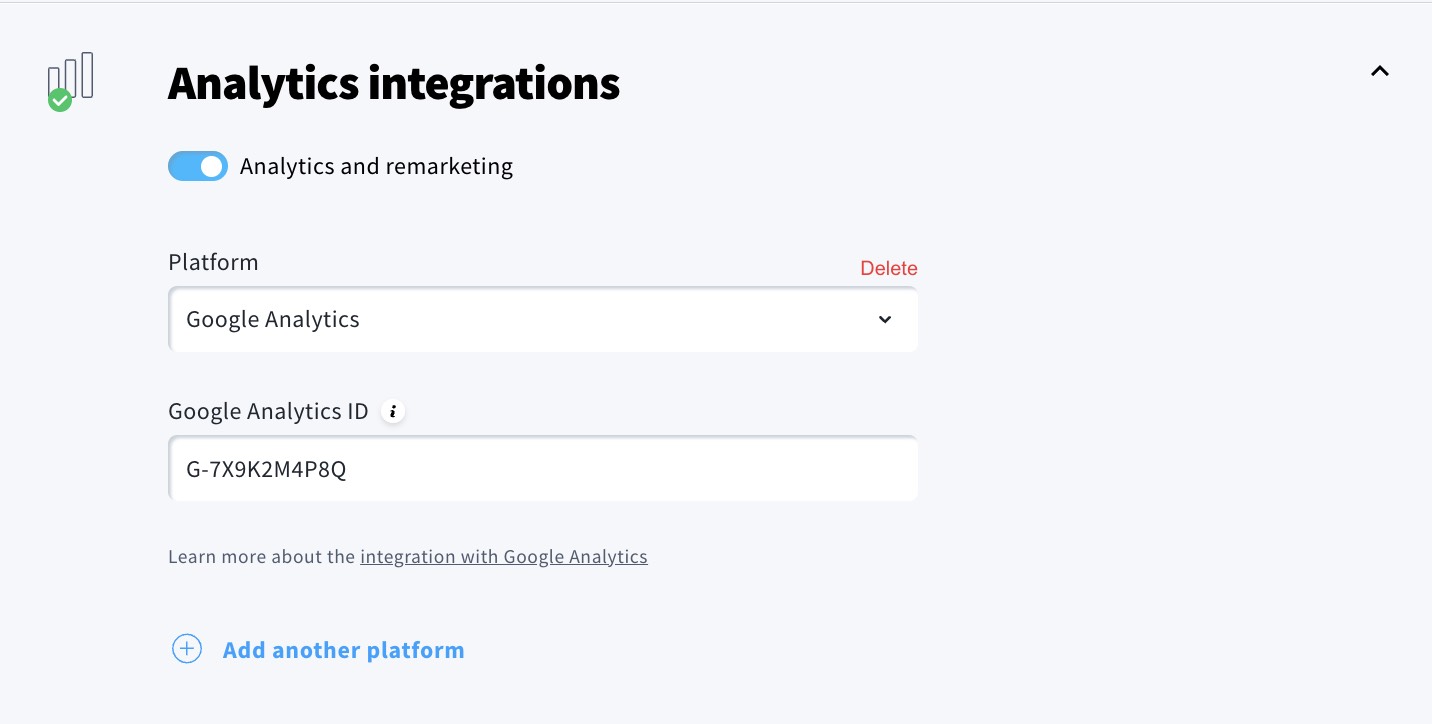Focus the Google Analytics ID field
The image size is (1432, 724).
[543, 468]
